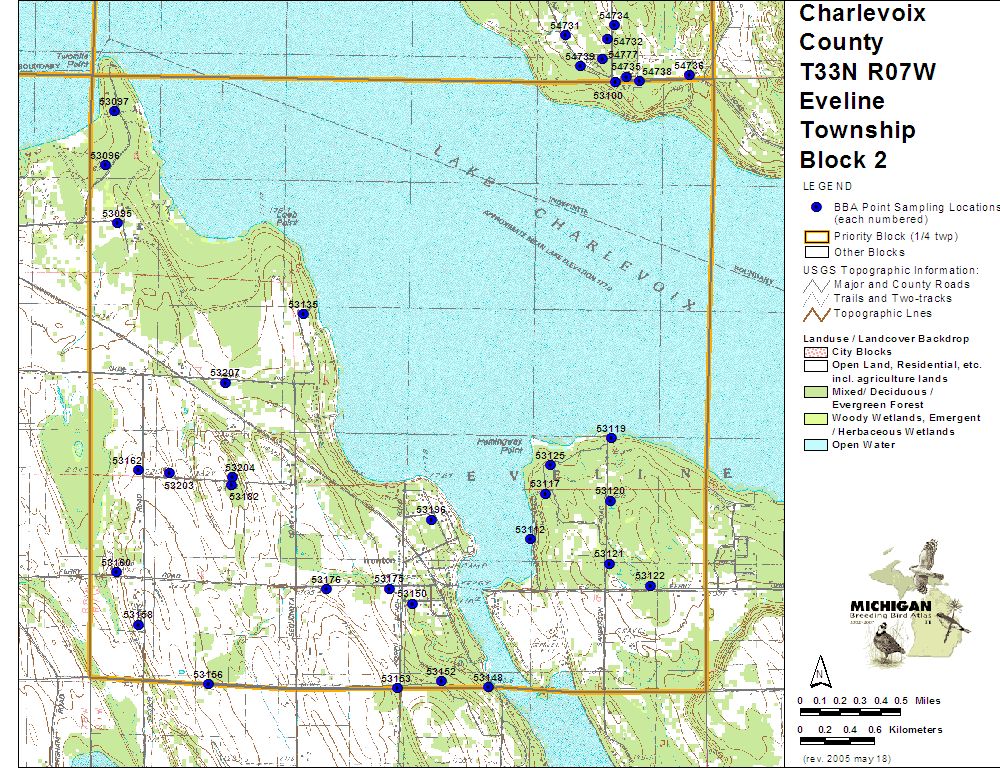Select the point marker labeled 53176
The width and height of the screenshot is (1000, 768).
coord(326,589)
